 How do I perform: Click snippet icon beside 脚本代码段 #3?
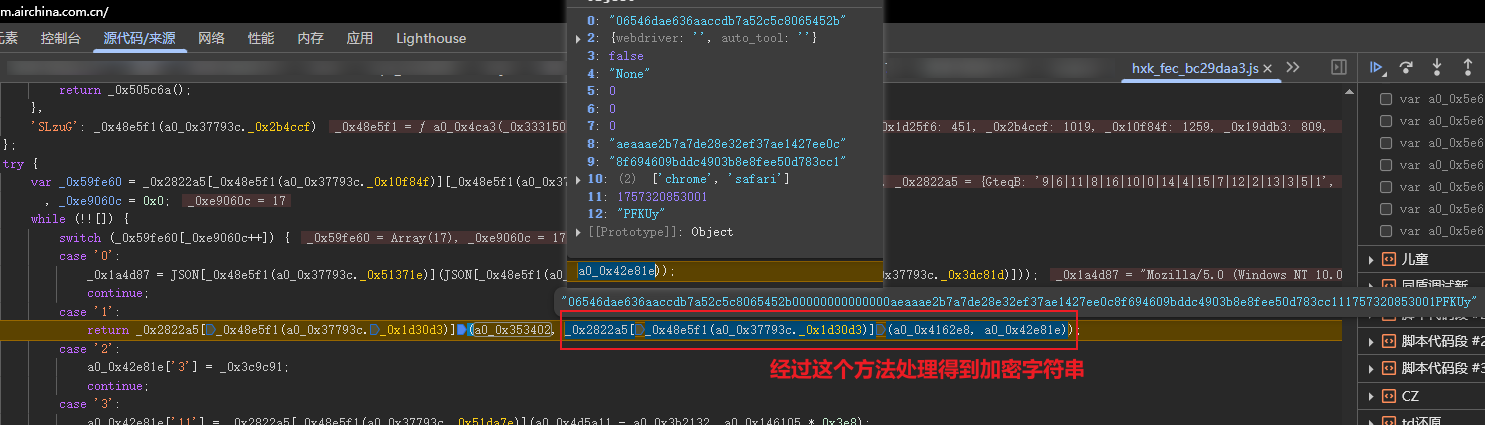point(1388,368)
